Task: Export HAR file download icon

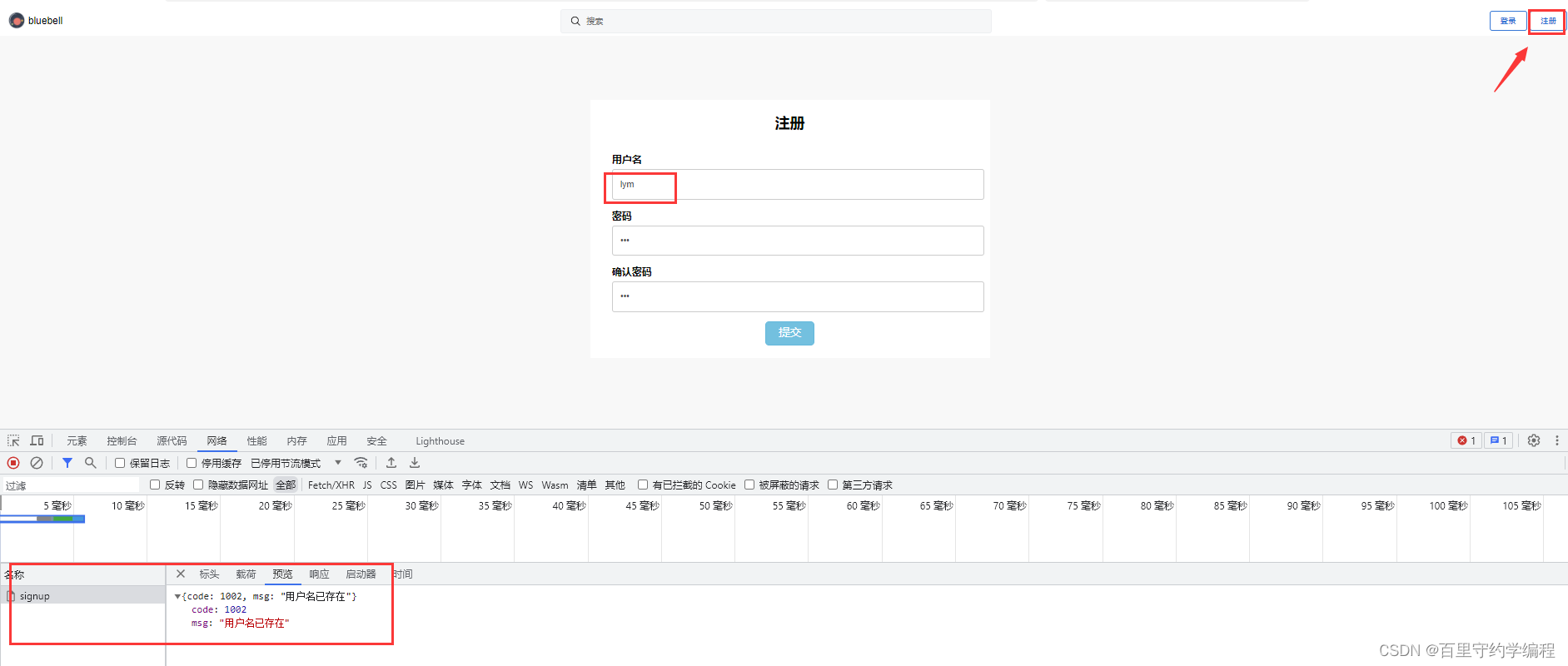Action: coord(415,463)
